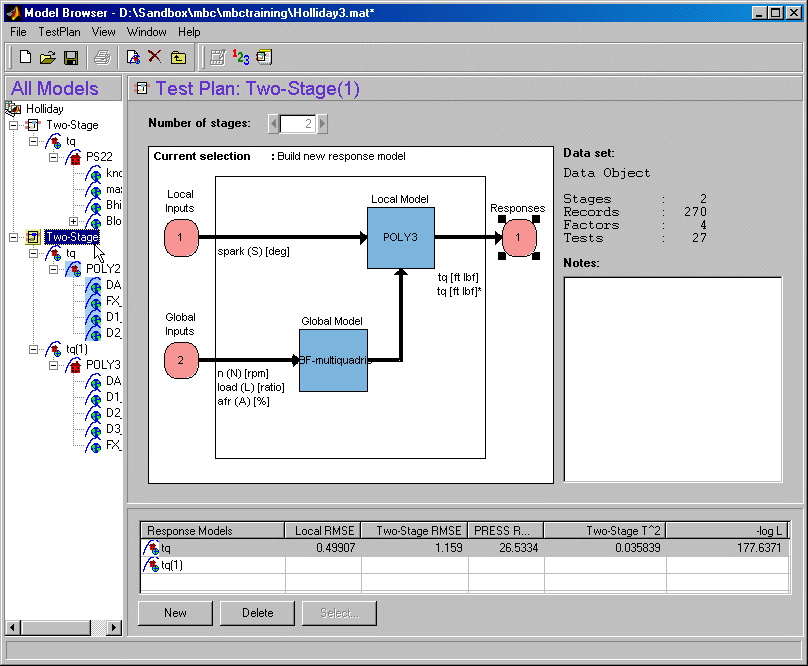Click the New project blank-page toolbar icon

pyautogui.click(x=25, y=57)
